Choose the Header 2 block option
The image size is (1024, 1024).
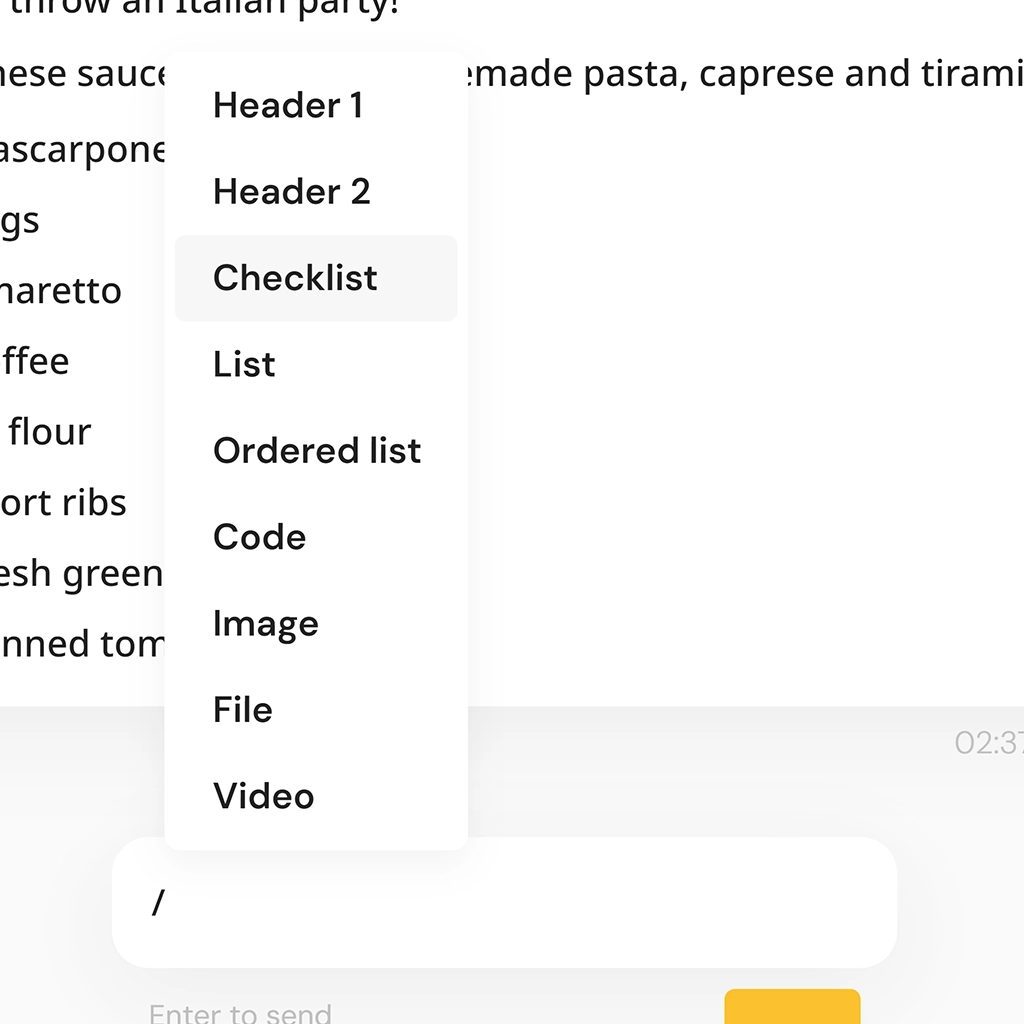click(x=291, y=191)
